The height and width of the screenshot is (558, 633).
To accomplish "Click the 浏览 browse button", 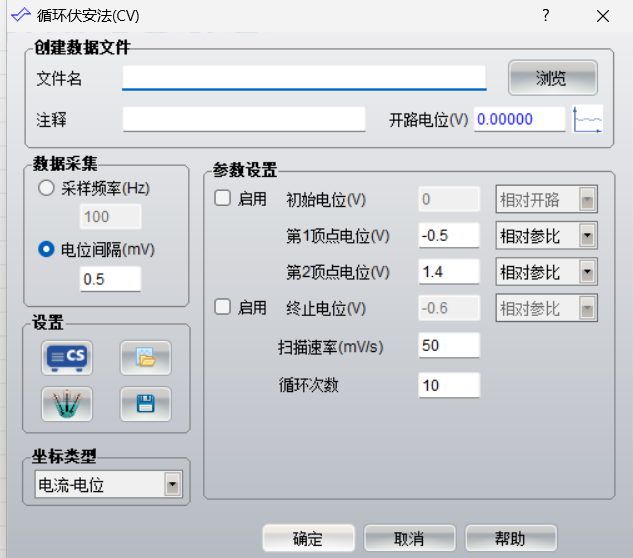I will tap(552, 78).
